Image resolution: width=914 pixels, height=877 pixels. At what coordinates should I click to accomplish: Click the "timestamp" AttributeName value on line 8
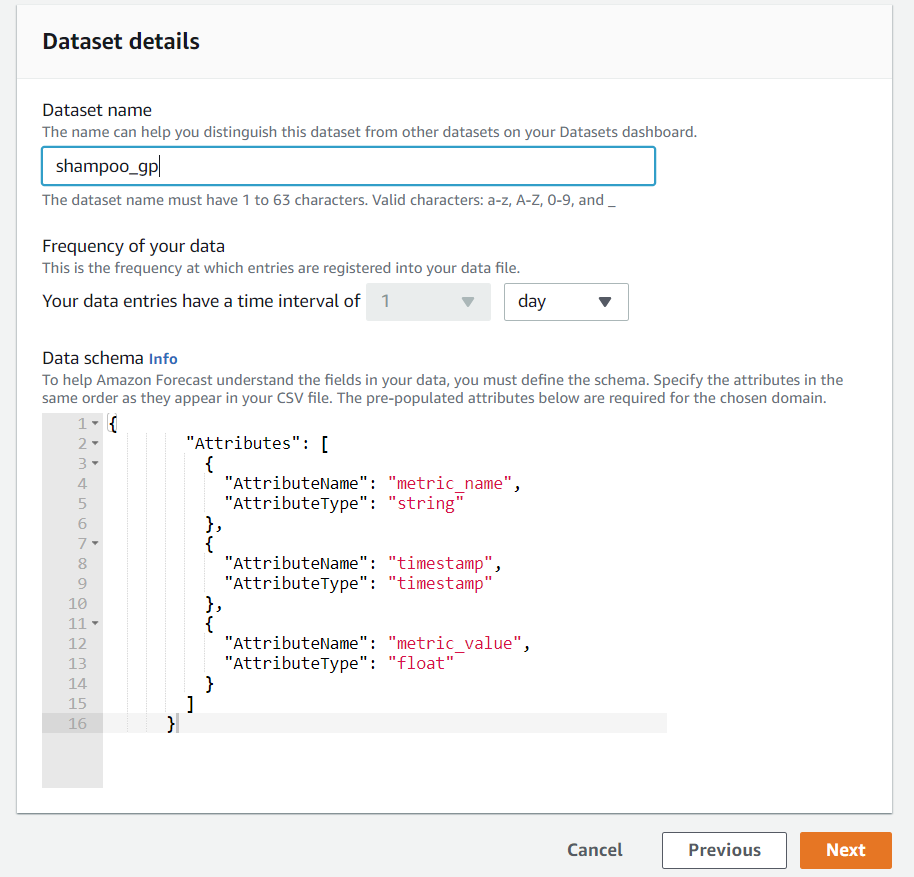click(441, 564)
